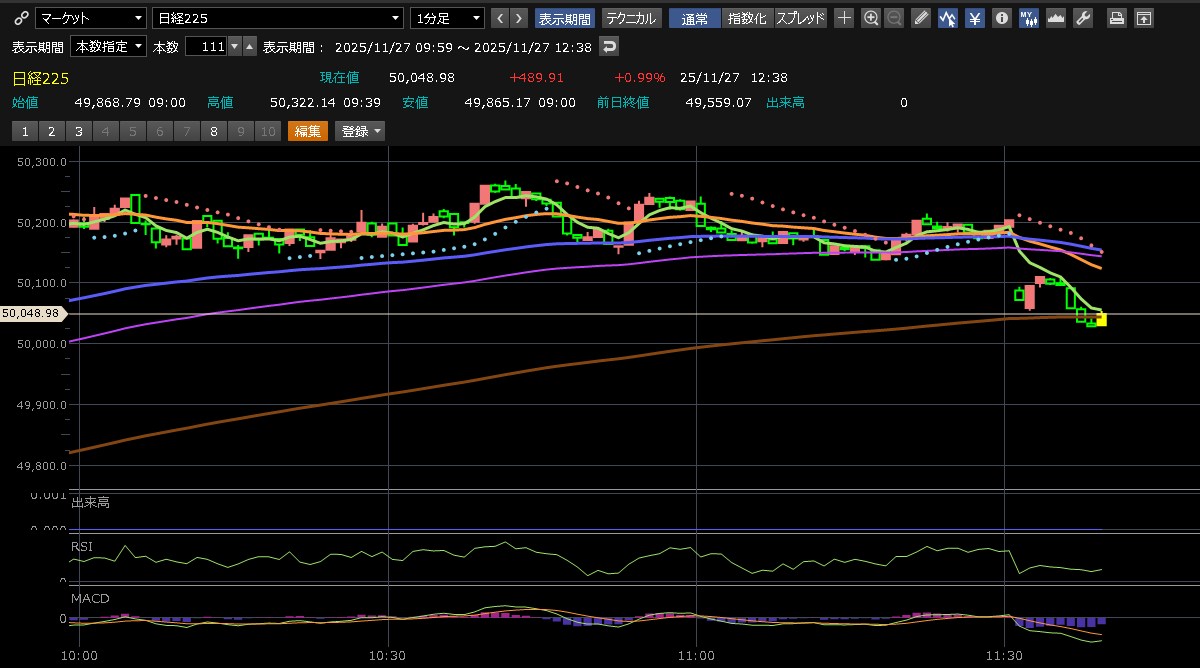Open the テクニカル indicators button
Viewport: 1200px width, 668px height.
coord(631,18)
